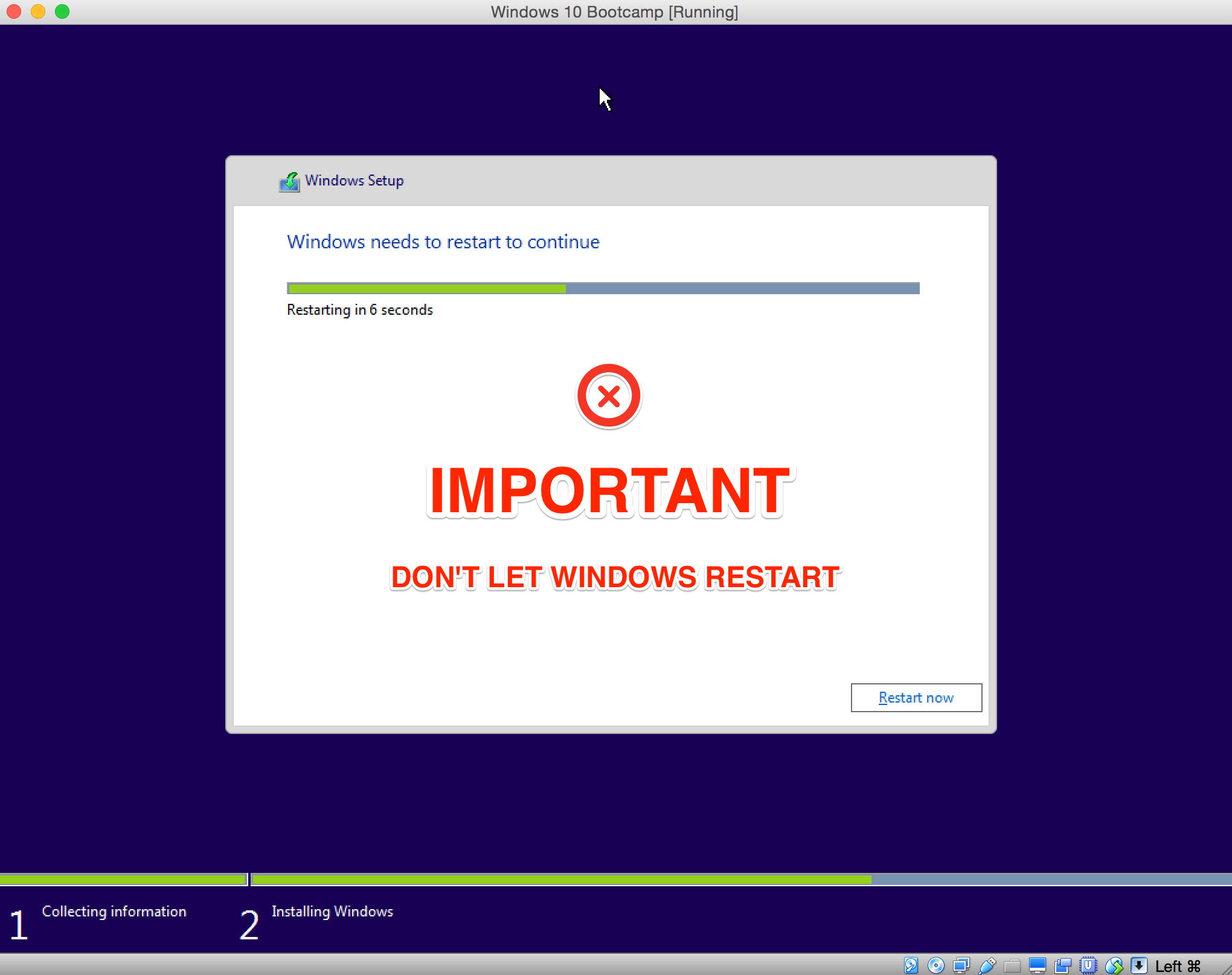Click the optical disc drive icon

[936, 965]
